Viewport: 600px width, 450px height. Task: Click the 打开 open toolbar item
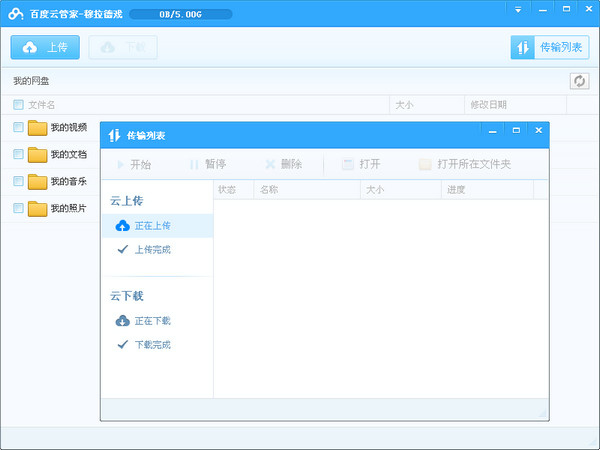361,165
